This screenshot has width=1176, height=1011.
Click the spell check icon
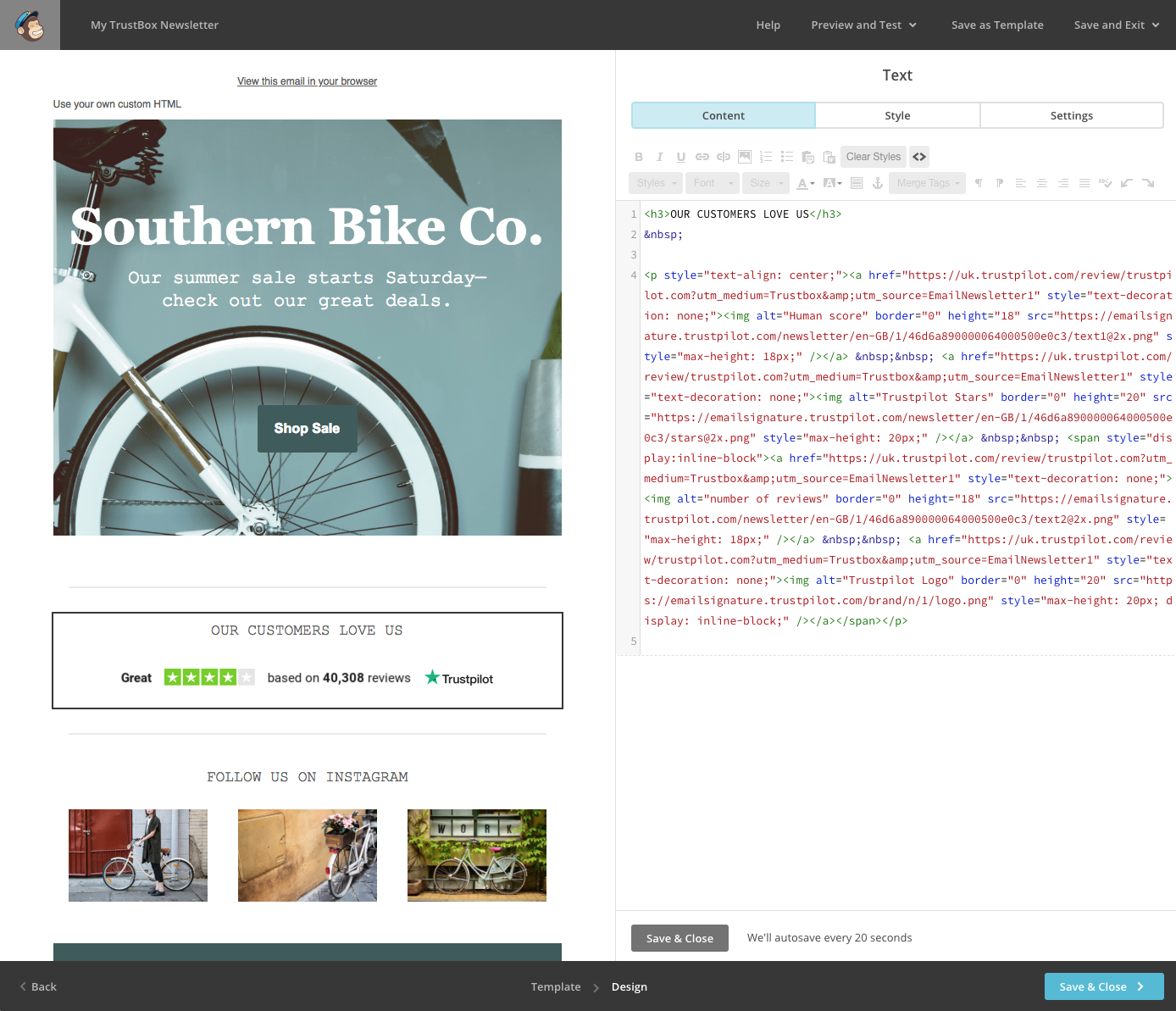pos(1106,183)
